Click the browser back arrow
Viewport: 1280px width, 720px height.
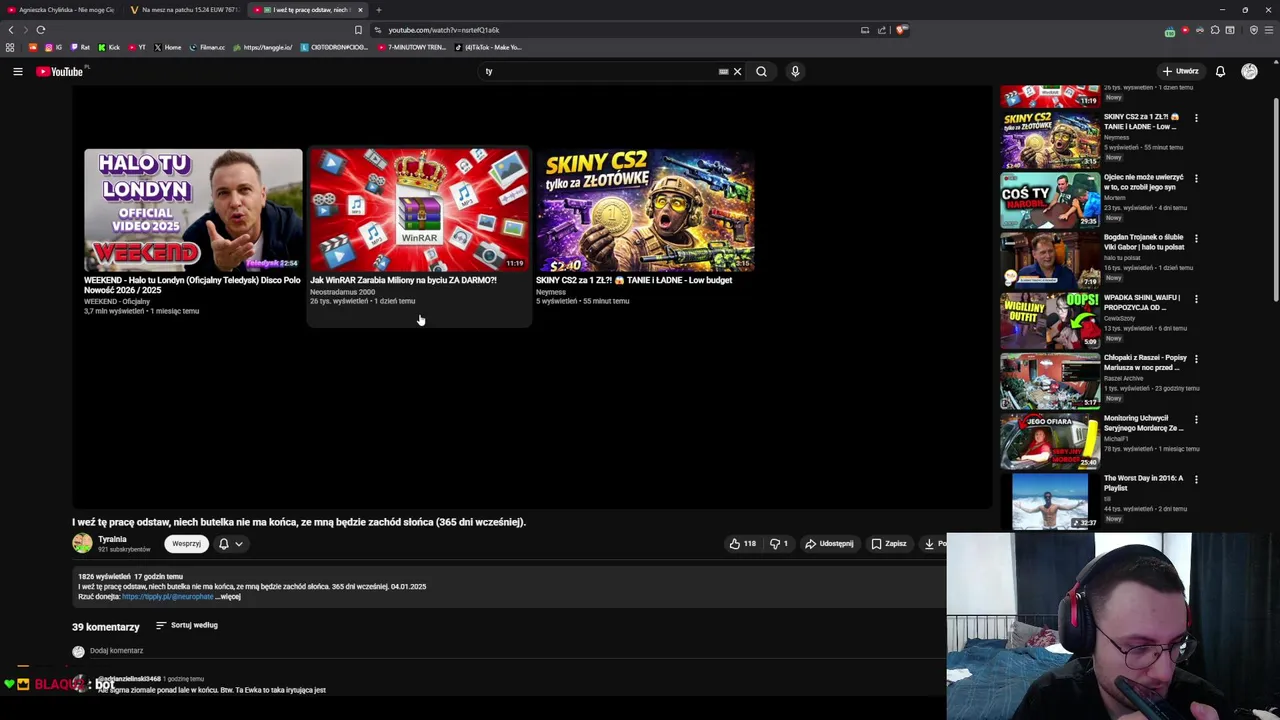pos(11,30)
